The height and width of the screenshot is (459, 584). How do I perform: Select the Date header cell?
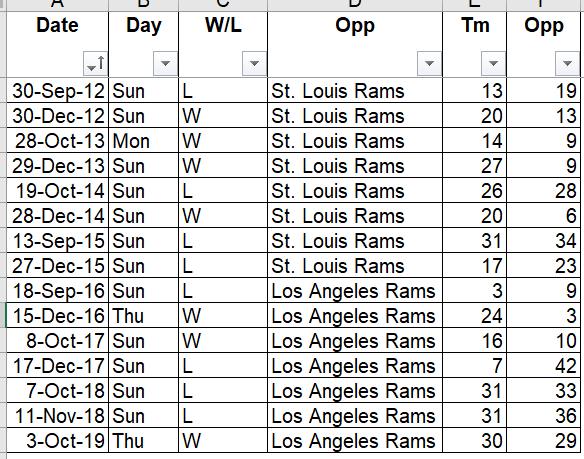click(57, 44)
